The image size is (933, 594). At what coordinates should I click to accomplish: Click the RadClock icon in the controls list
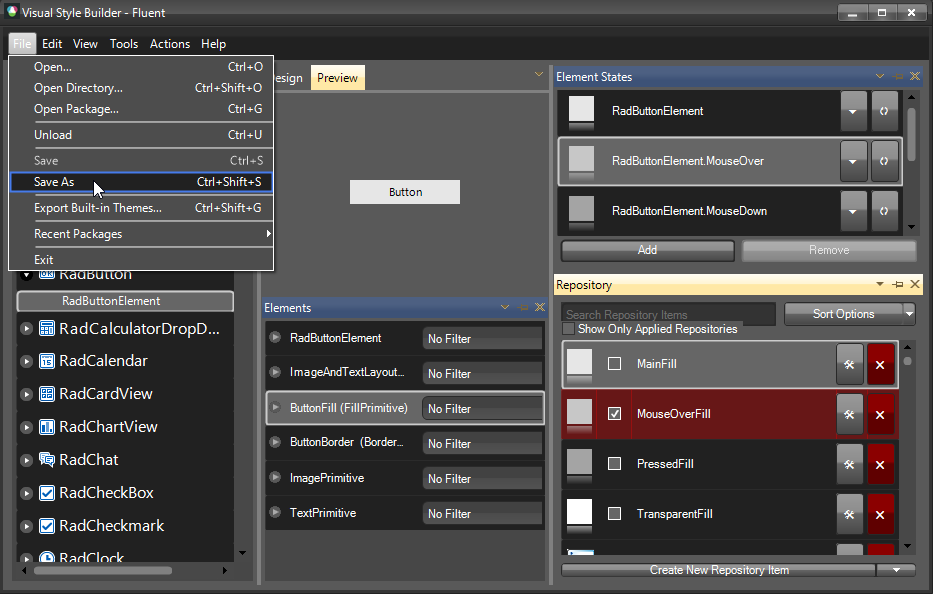pyautogui.click(x=47, y=557)
